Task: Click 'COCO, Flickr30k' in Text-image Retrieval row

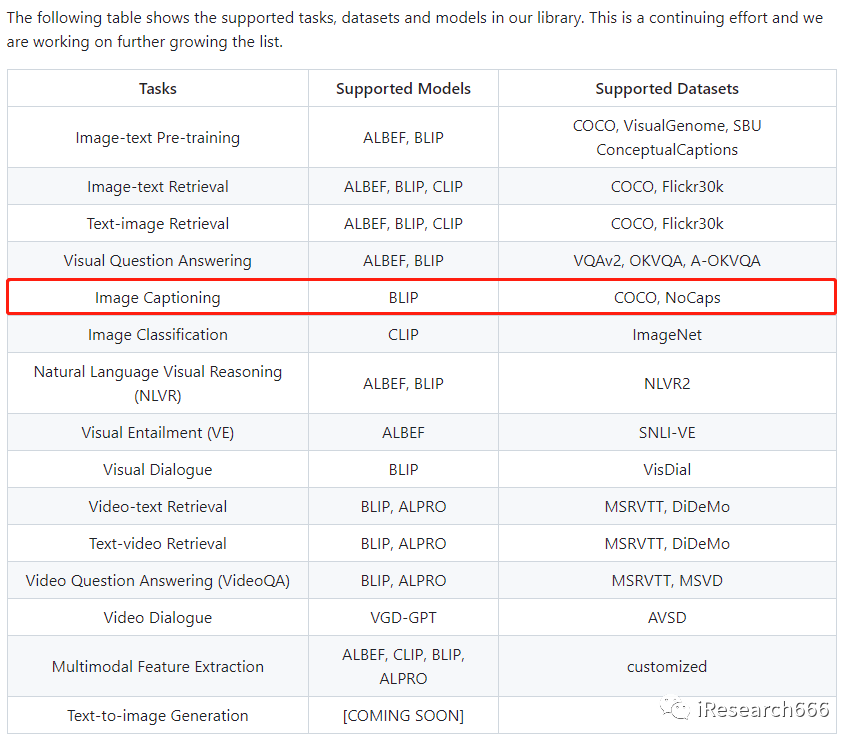Action: pos(667,224)
